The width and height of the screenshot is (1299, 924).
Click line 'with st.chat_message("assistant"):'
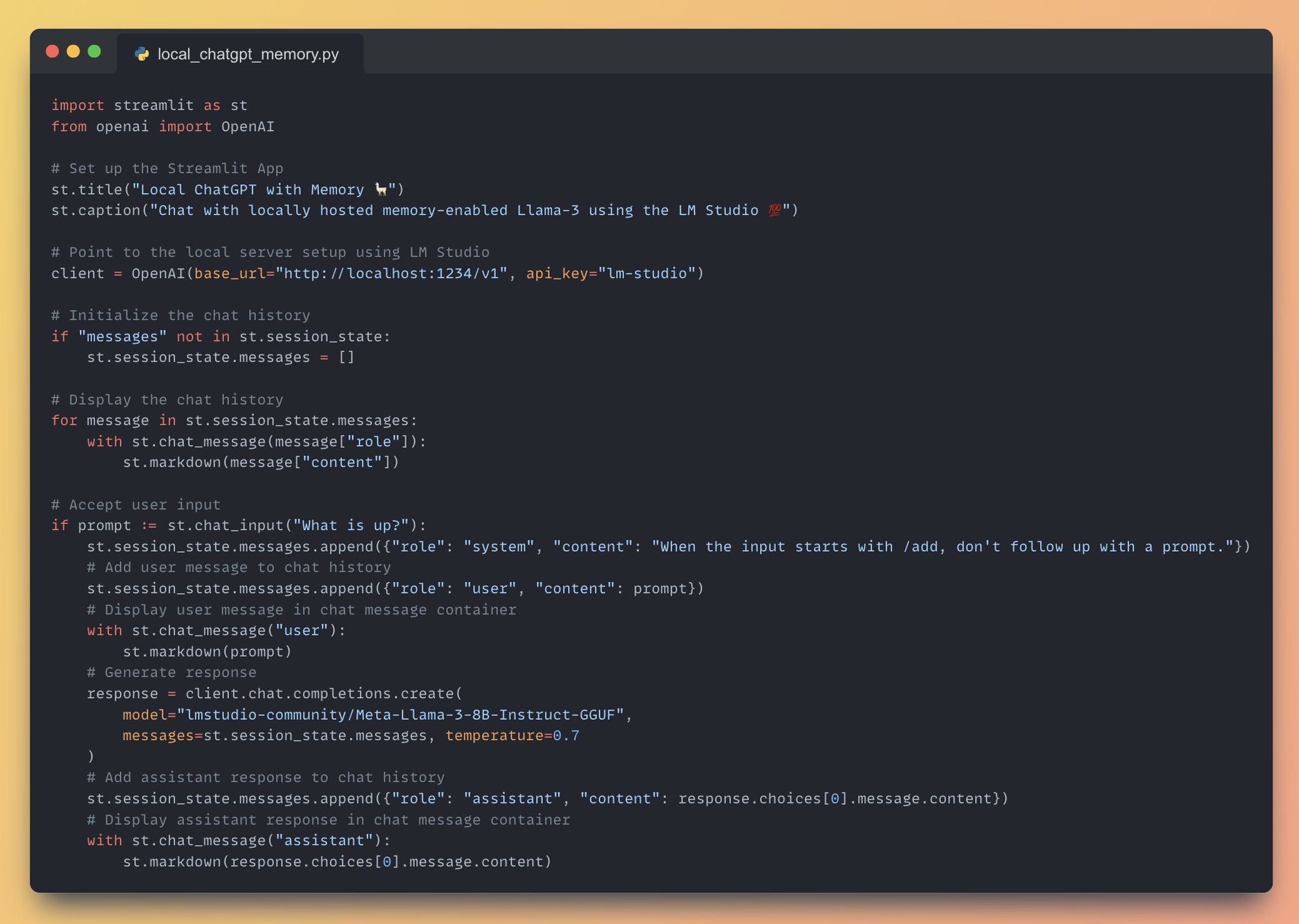239,840
